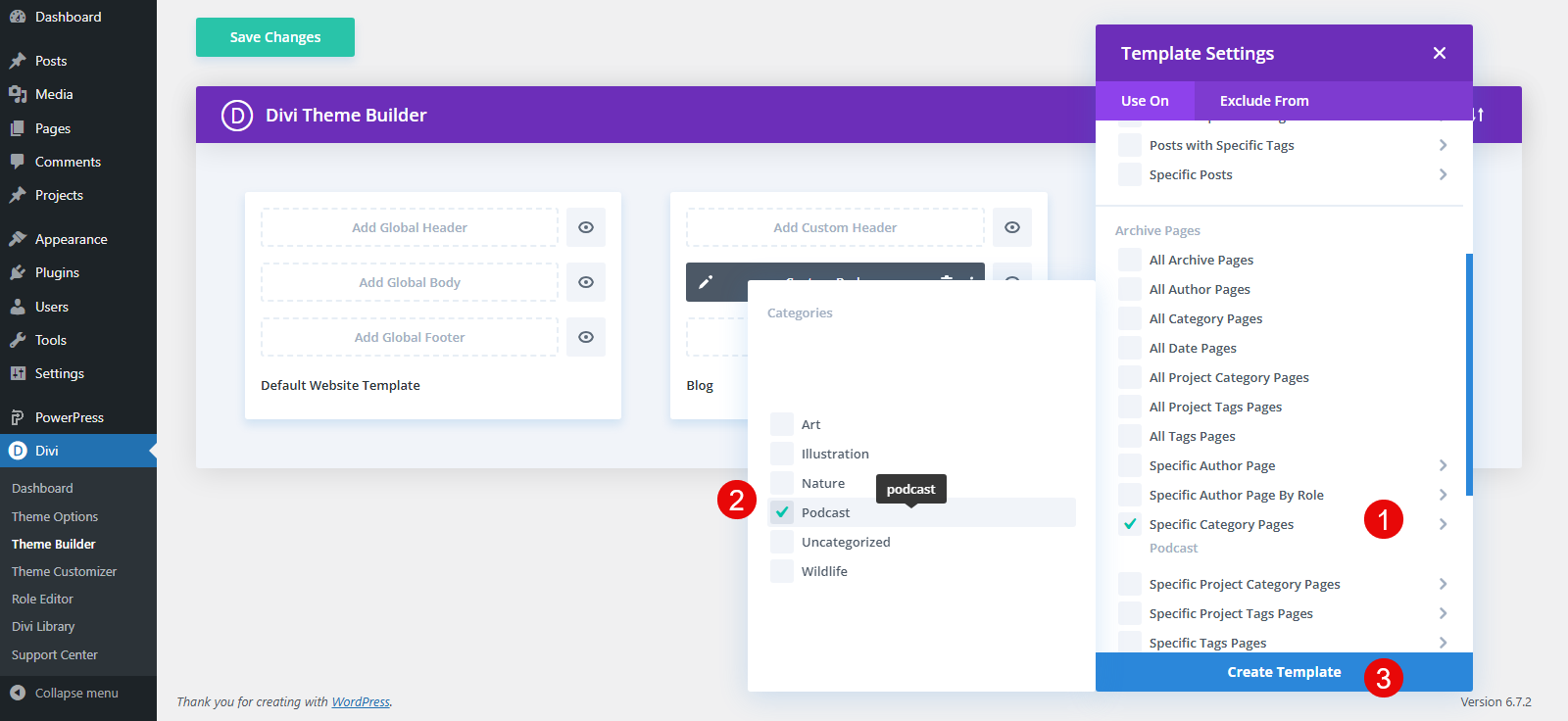Viewport: 1568px width, 721px height.
Task: Check All Category Pages checkbox
Action: [1130, 318]
